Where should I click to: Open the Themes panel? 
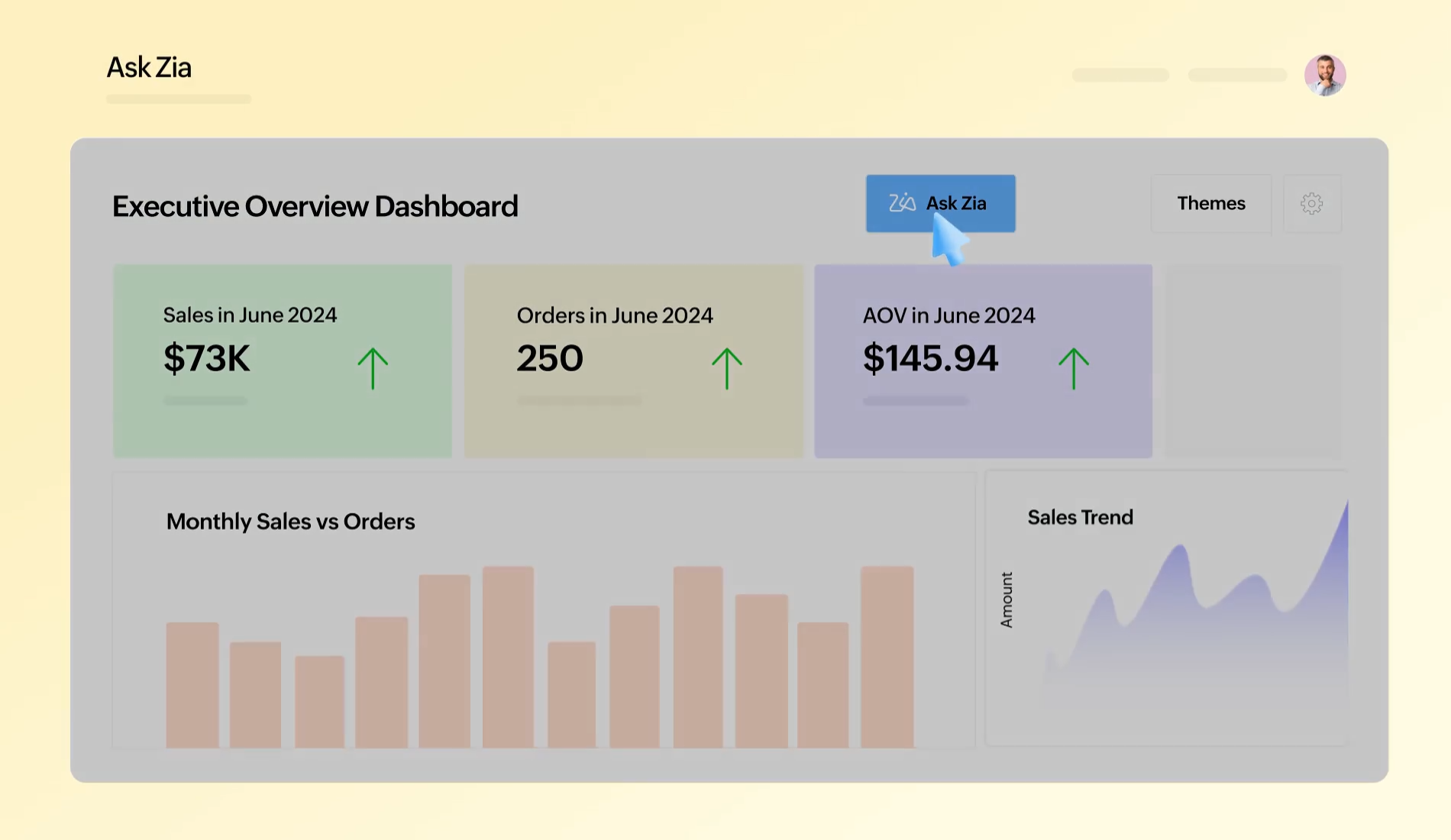pos(1211,204)
